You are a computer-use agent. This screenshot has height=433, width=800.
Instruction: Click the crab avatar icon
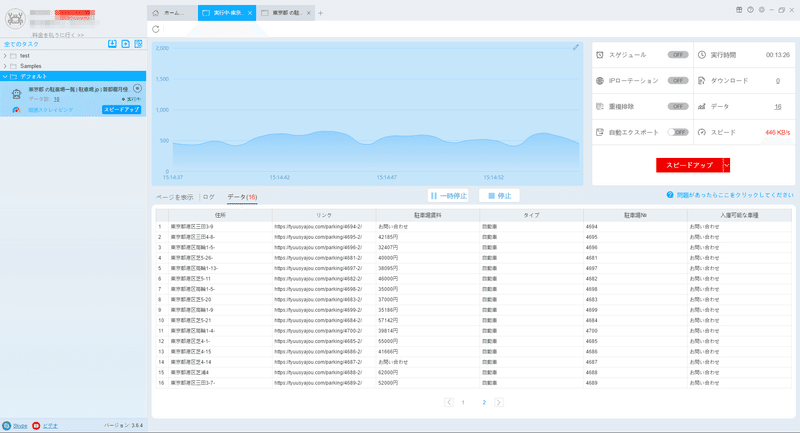15,19
